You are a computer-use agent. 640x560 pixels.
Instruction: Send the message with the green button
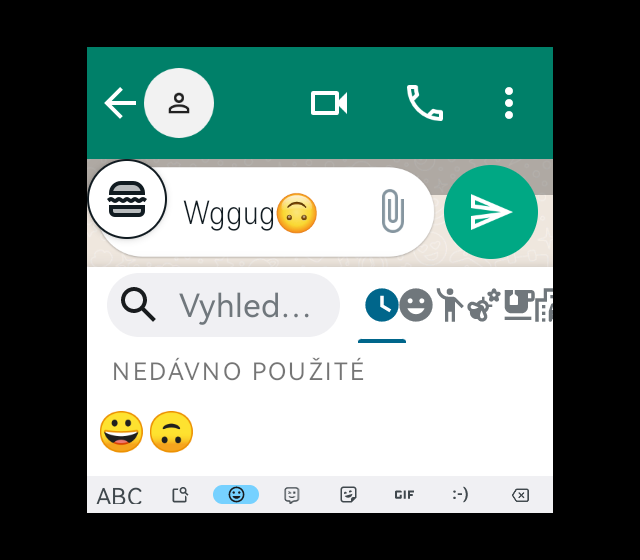491,212
